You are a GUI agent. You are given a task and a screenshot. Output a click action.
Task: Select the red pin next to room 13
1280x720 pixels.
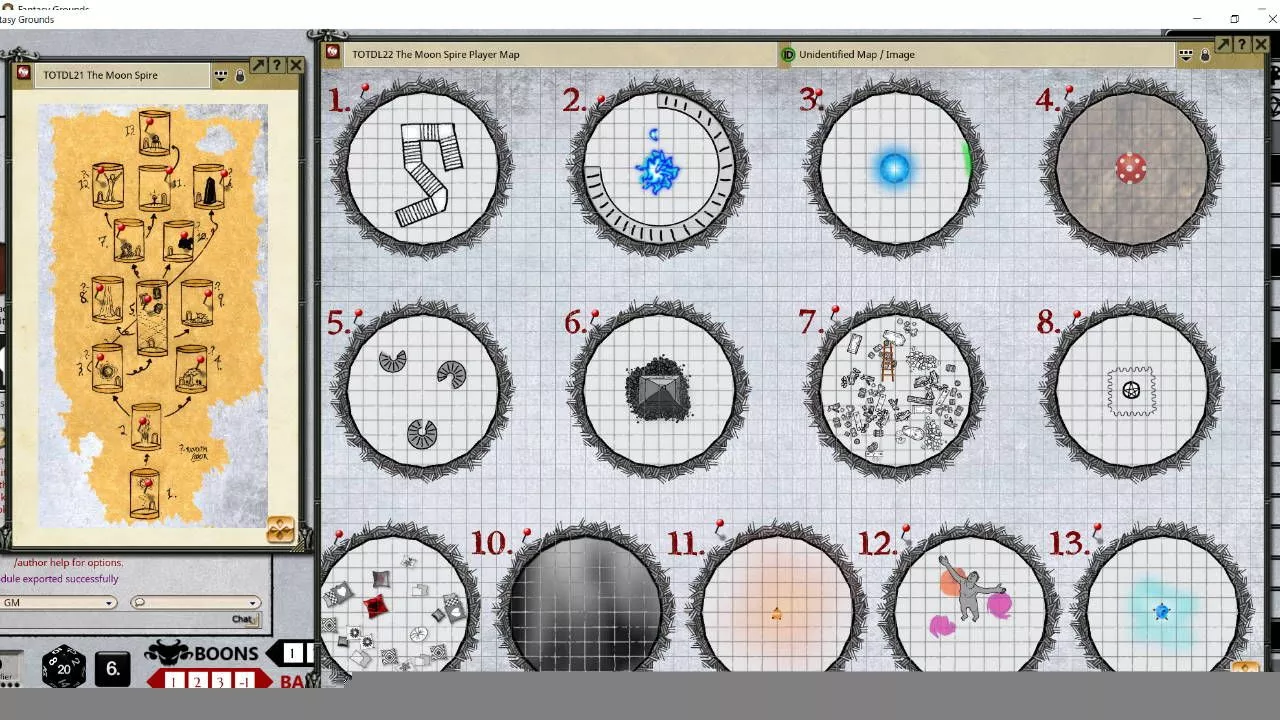(1097, 528)
